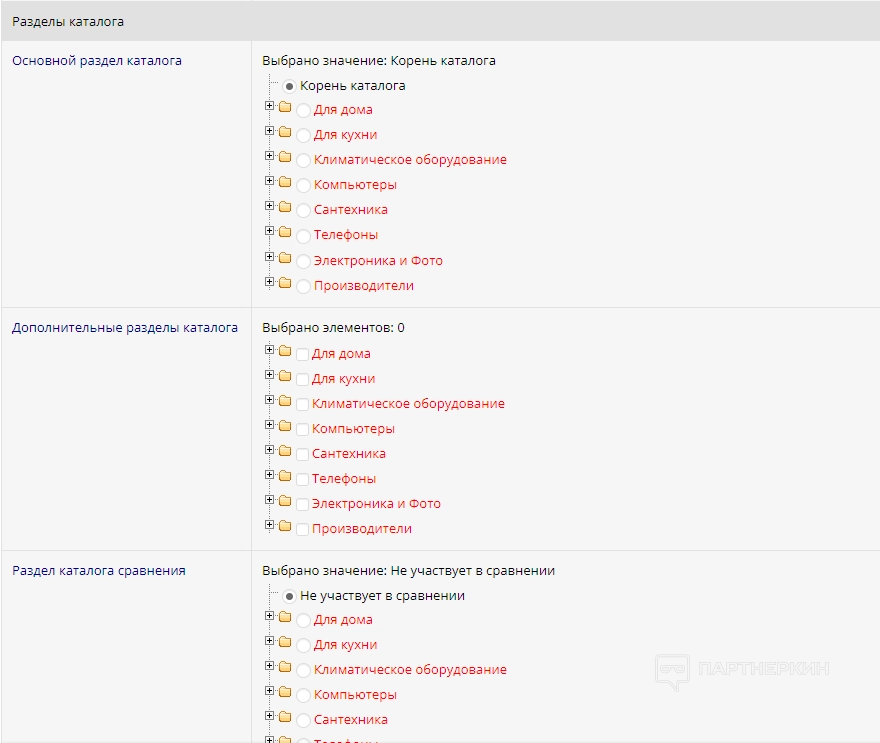The image size is (880, 743).
Task: Expand Телефоны node in main catalog section
Action: (x=269, y=232)
